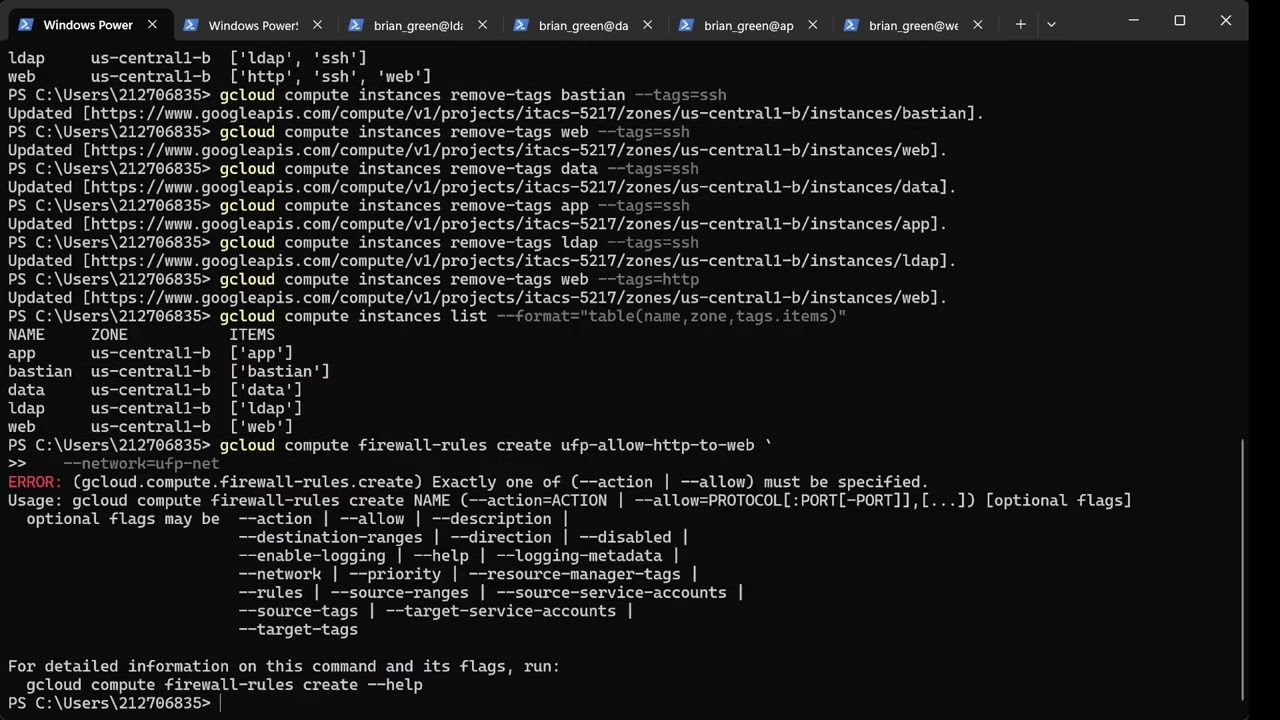Viewport: 1280px width, 720px height.
Task: Switch to the brian_green@we tab
Action: (913, 25)
